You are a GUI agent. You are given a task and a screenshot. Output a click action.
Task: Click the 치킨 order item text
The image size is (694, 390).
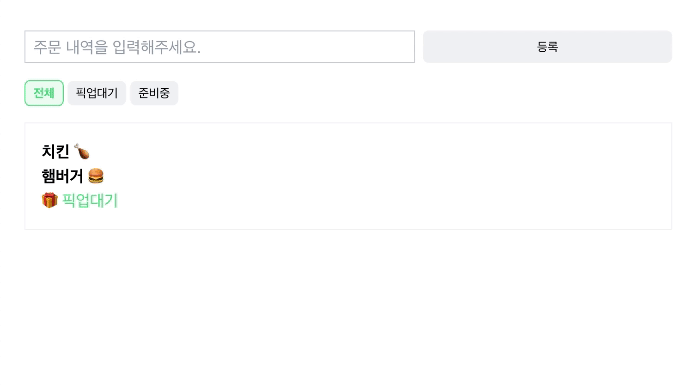click(x=55, y=151)
